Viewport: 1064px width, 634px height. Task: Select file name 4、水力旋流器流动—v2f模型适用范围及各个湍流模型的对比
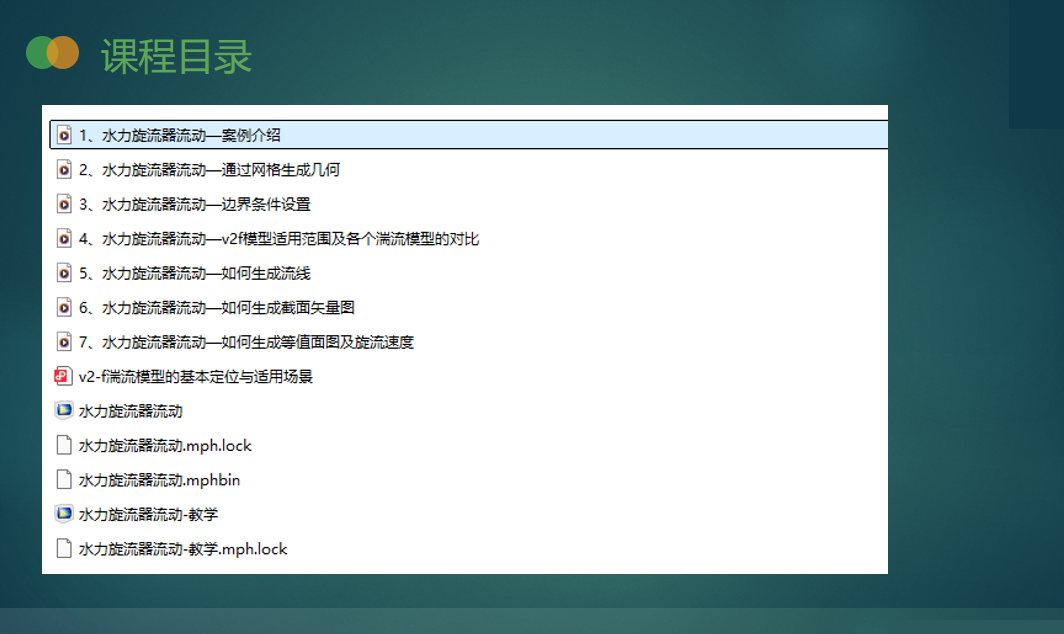click(279, 239)
